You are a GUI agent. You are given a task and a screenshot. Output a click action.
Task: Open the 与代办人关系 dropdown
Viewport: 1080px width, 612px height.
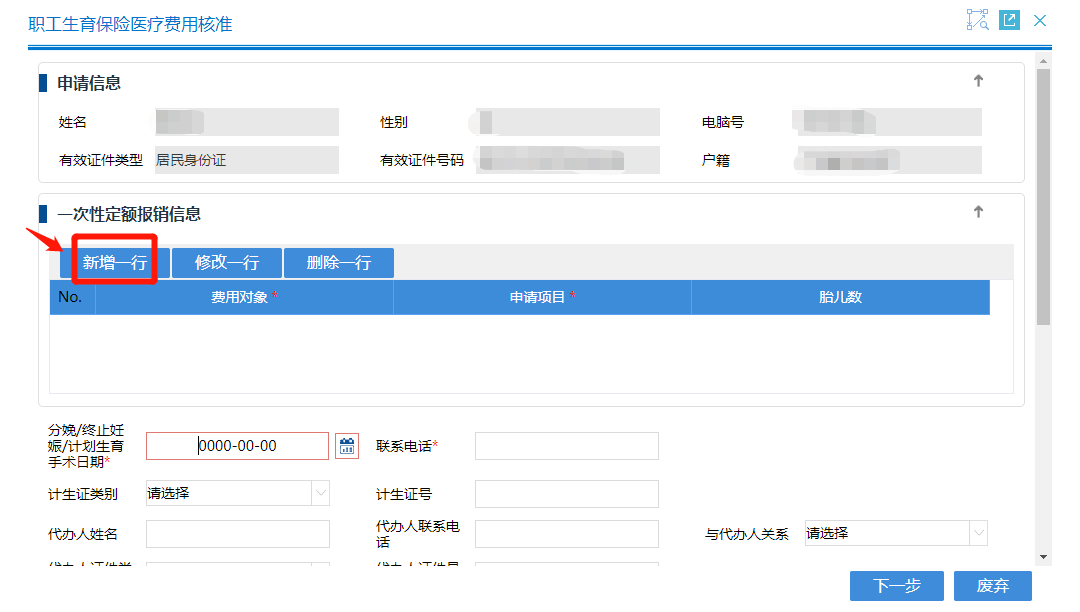pos(978,533)
